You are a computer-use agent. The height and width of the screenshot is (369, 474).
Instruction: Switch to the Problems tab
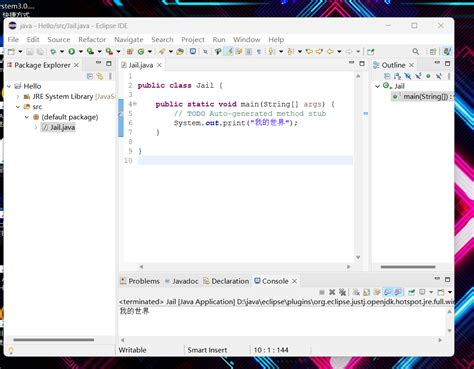[x=140, y=281]
